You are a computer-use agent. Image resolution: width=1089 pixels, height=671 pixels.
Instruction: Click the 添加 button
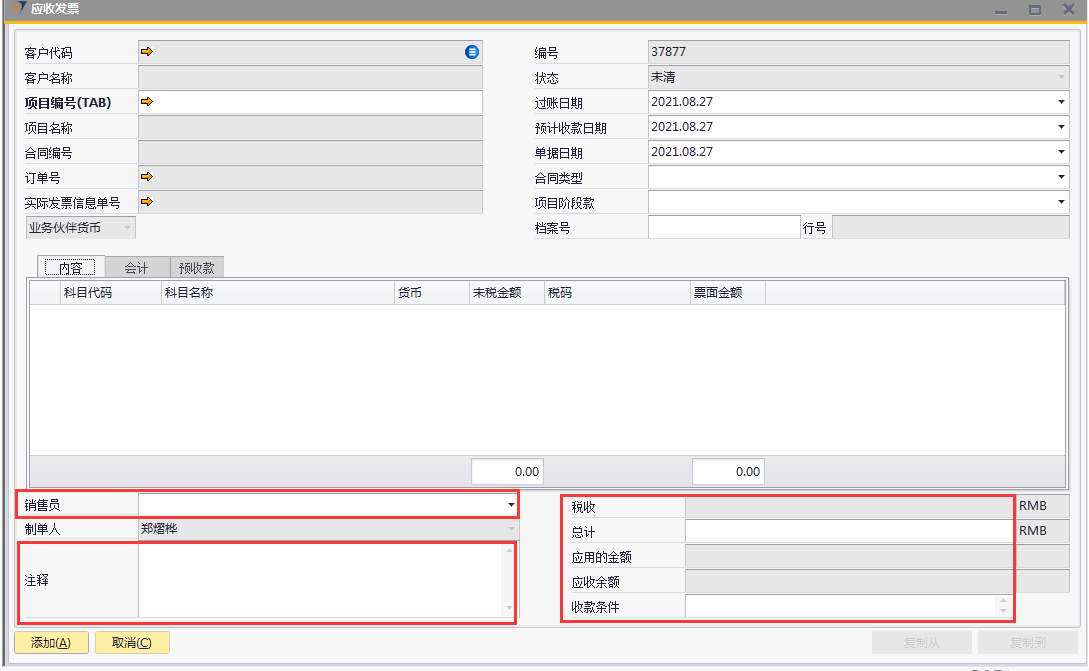pos(51,643)
